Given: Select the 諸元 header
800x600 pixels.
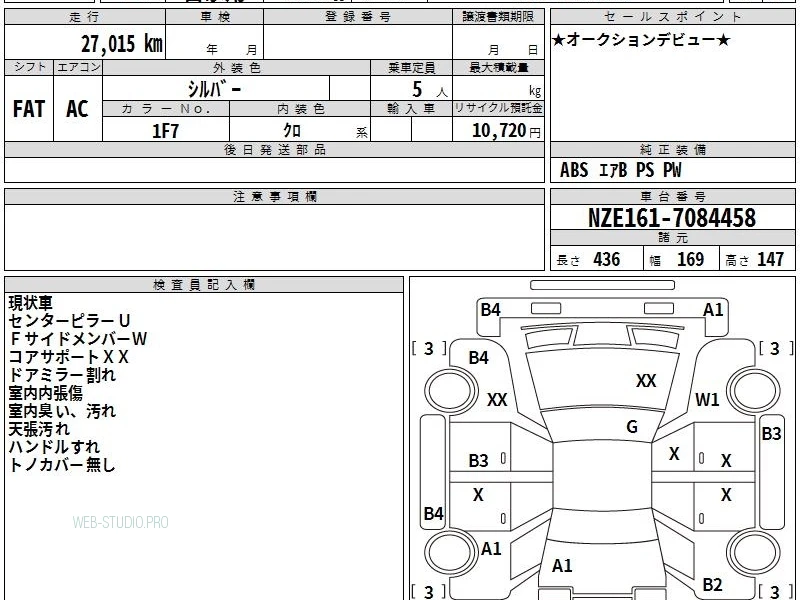Looking at the screenshot, I should pos(672,238).
